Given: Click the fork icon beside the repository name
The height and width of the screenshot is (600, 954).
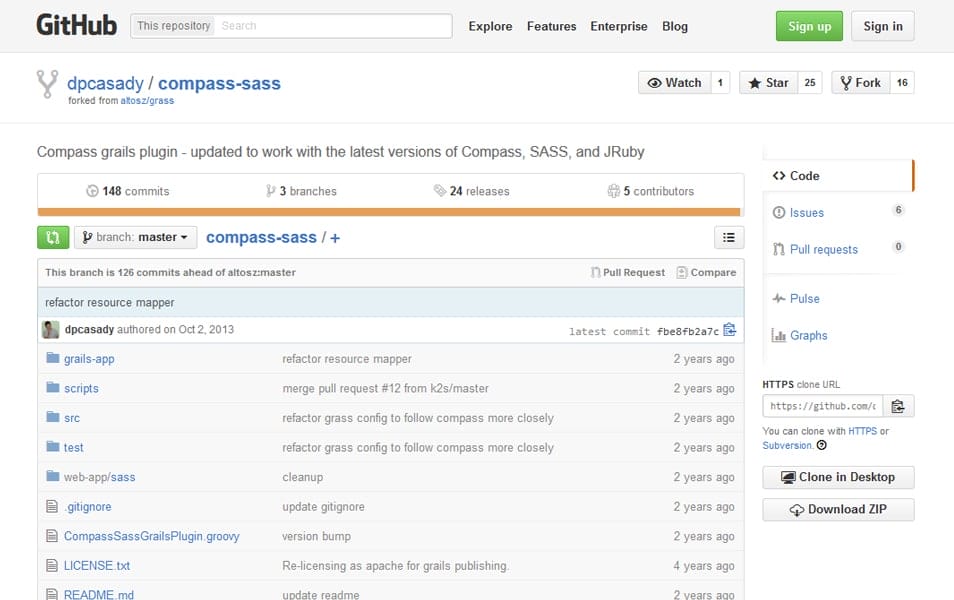Looking at the screenshot, I should click(x=47, y=84).
